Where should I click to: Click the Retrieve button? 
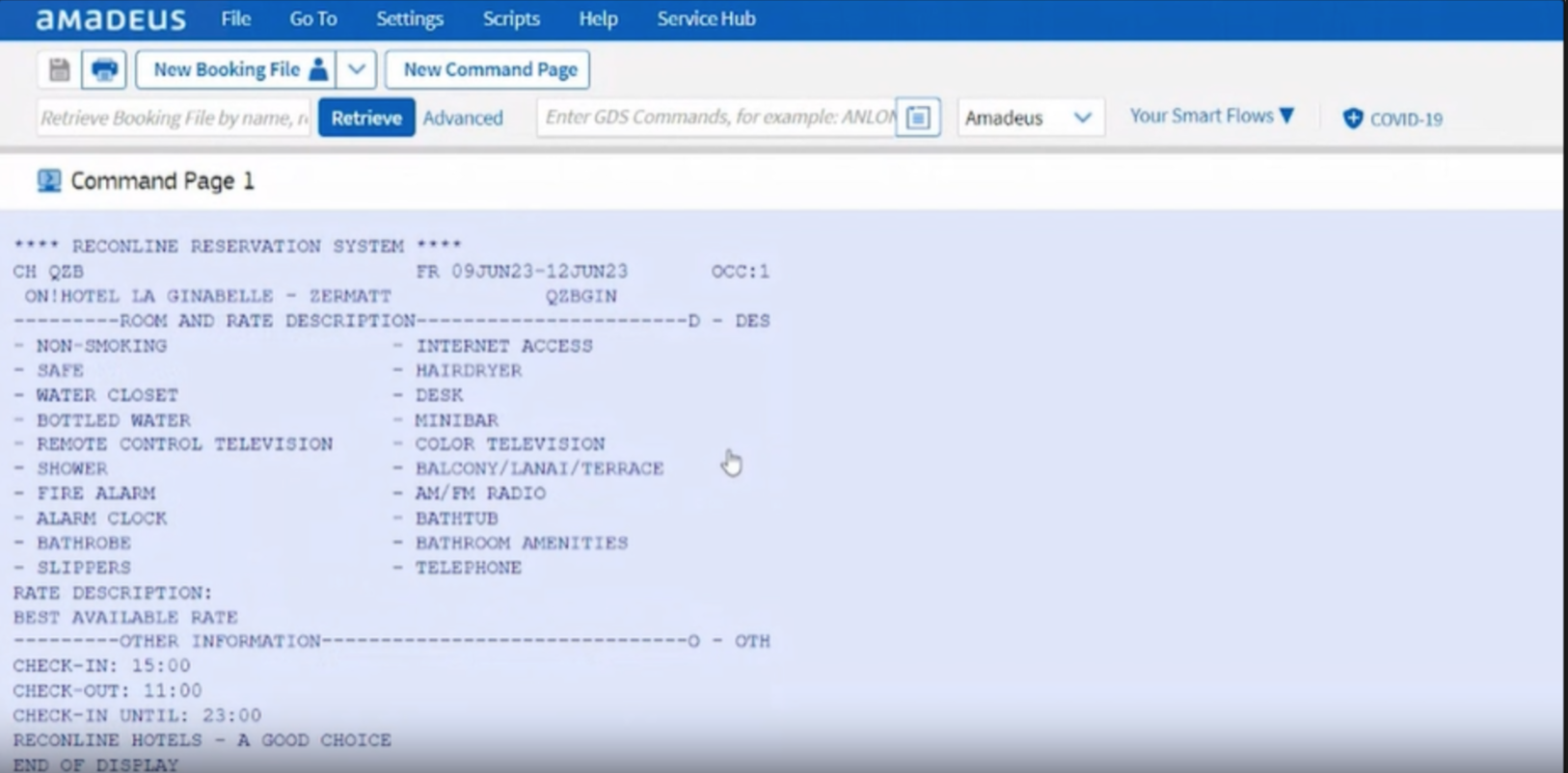366,118
